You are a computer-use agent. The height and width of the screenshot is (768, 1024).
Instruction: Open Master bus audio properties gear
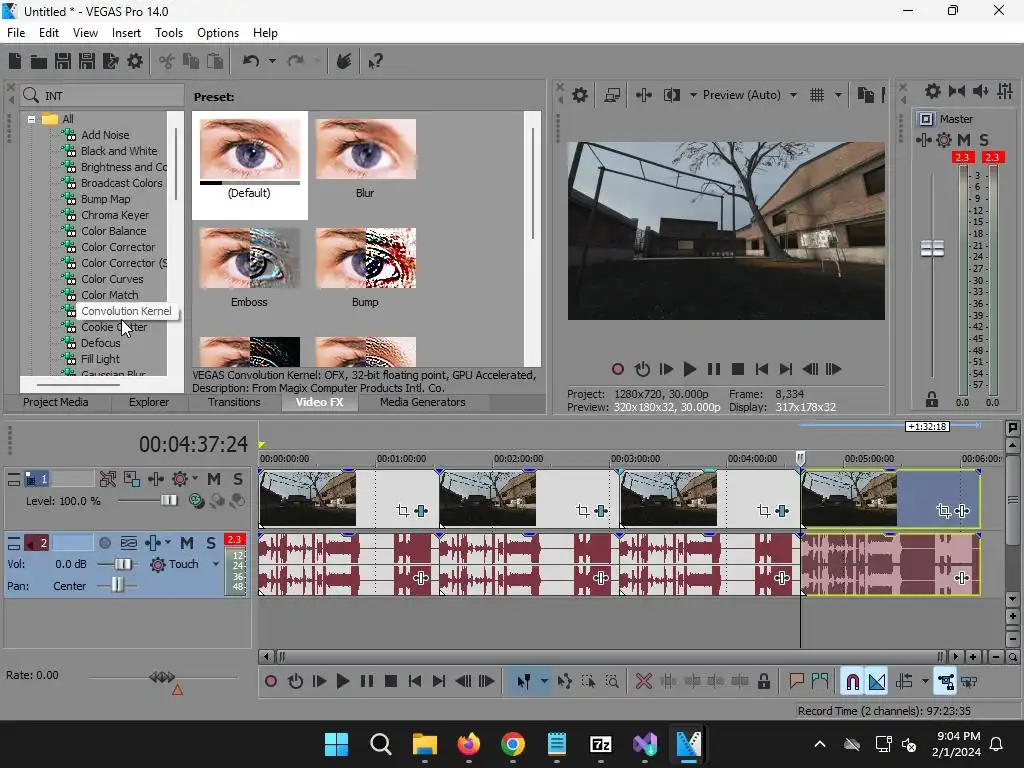tap(933, 91)
